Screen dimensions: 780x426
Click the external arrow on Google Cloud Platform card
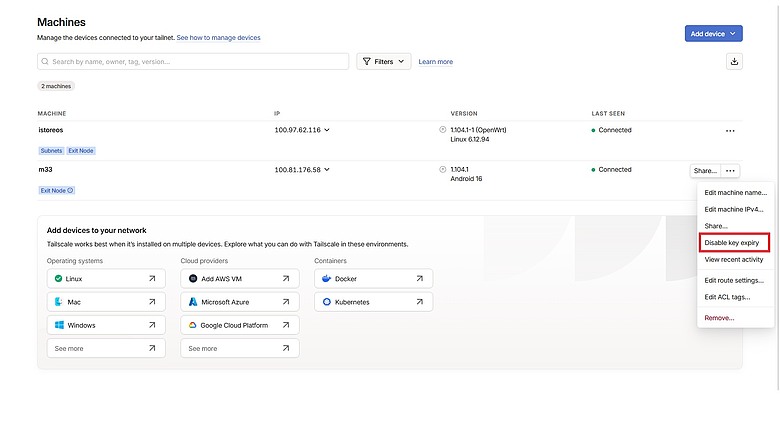(x=286, y=325)
